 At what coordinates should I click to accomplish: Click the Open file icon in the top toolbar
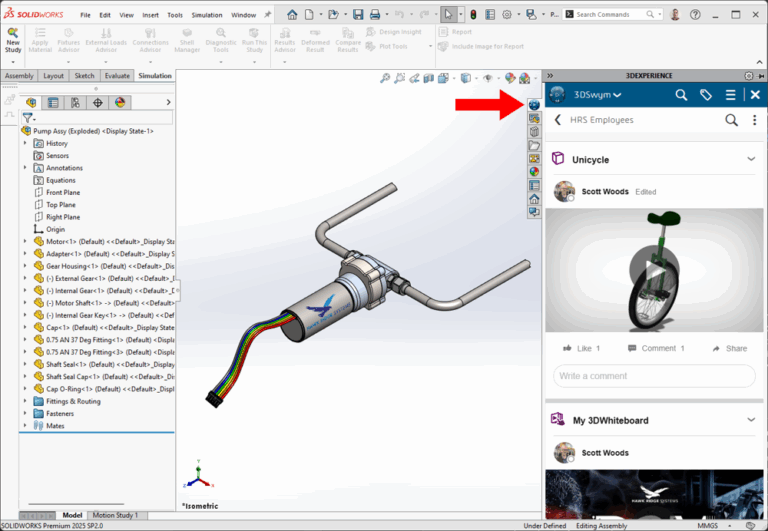334,15
